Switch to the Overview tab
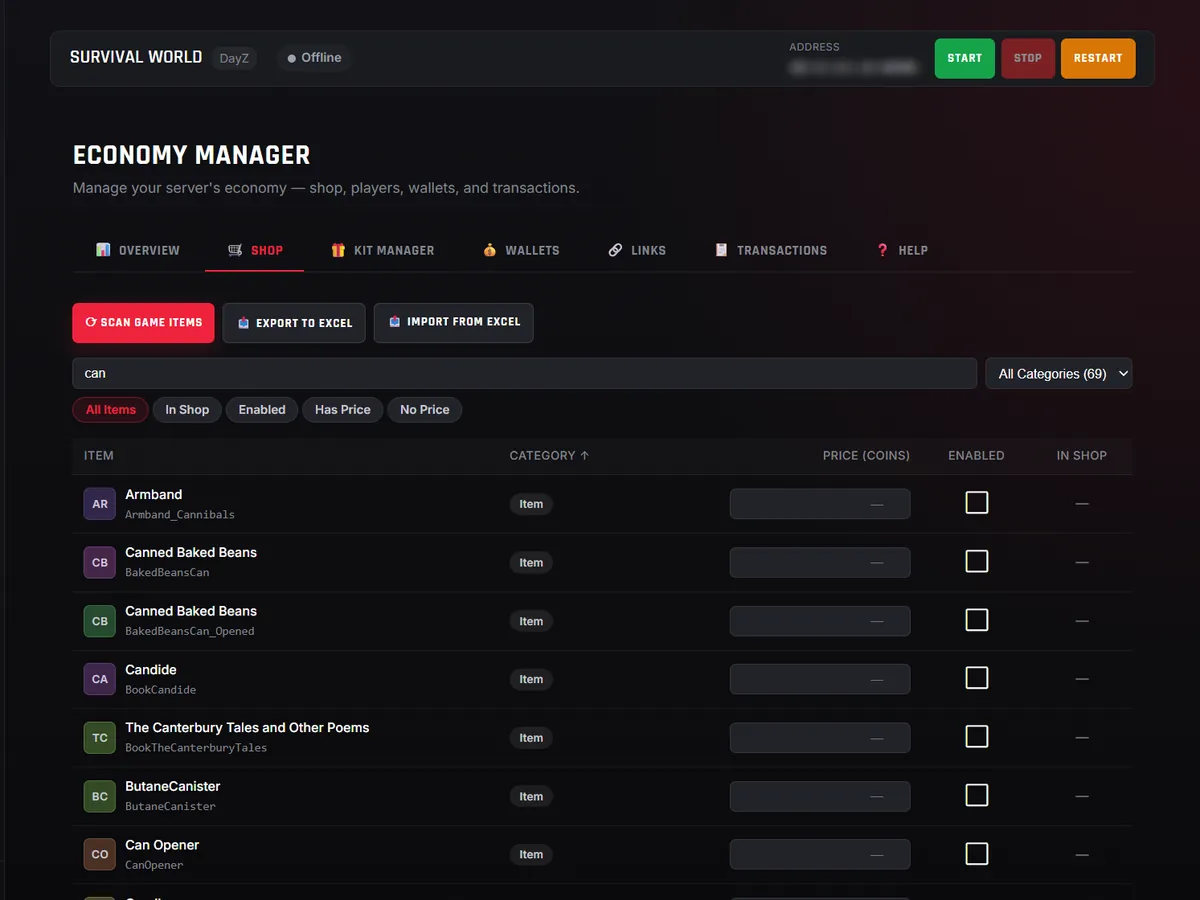This screenshot has height=900, width=1200. pyautogui.click(x=138, y=250)
